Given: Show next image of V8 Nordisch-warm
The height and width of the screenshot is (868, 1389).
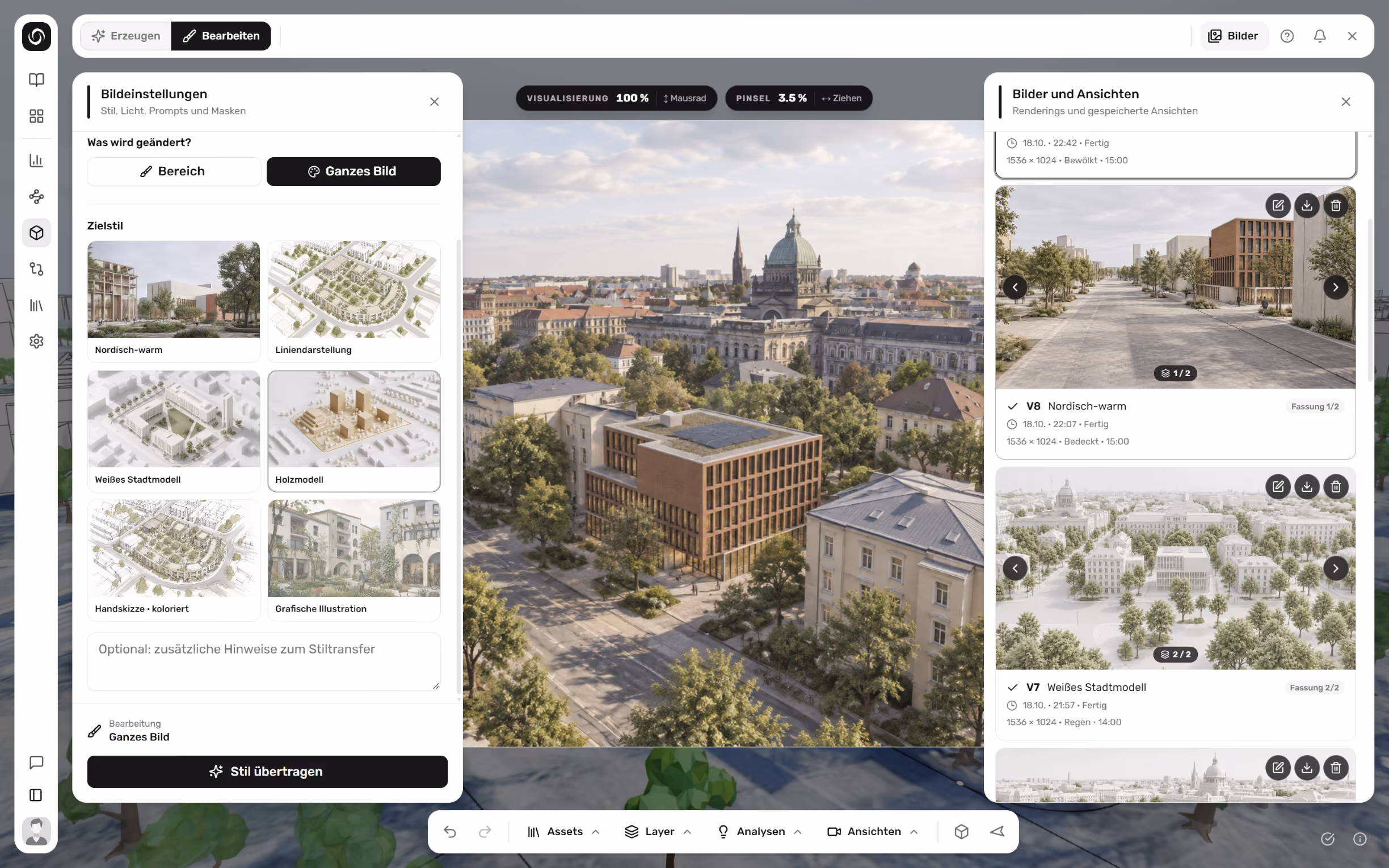Looking at the screenshot, I should tap(1336, 287).
